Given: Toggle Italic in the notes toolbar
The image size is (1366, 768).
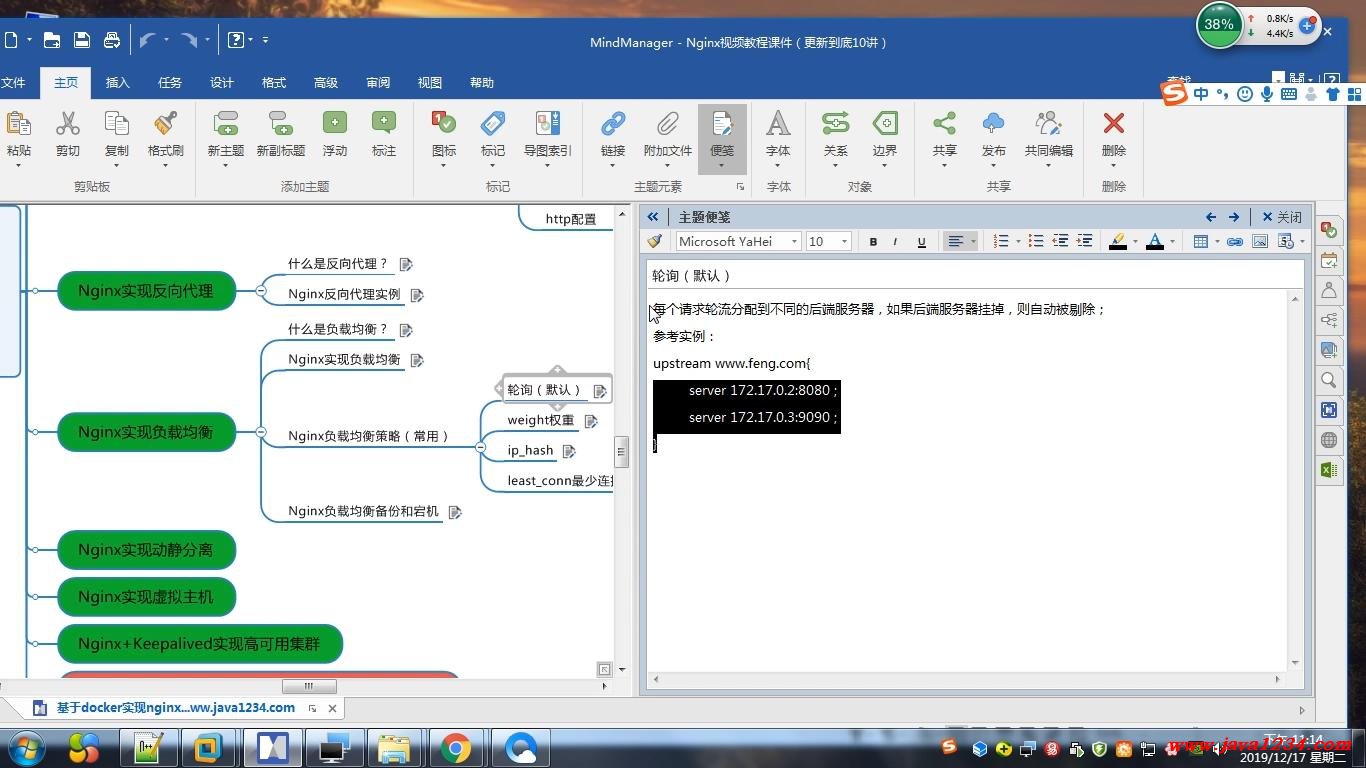Looking at the screenshot, I should click(x=895, y=241).
